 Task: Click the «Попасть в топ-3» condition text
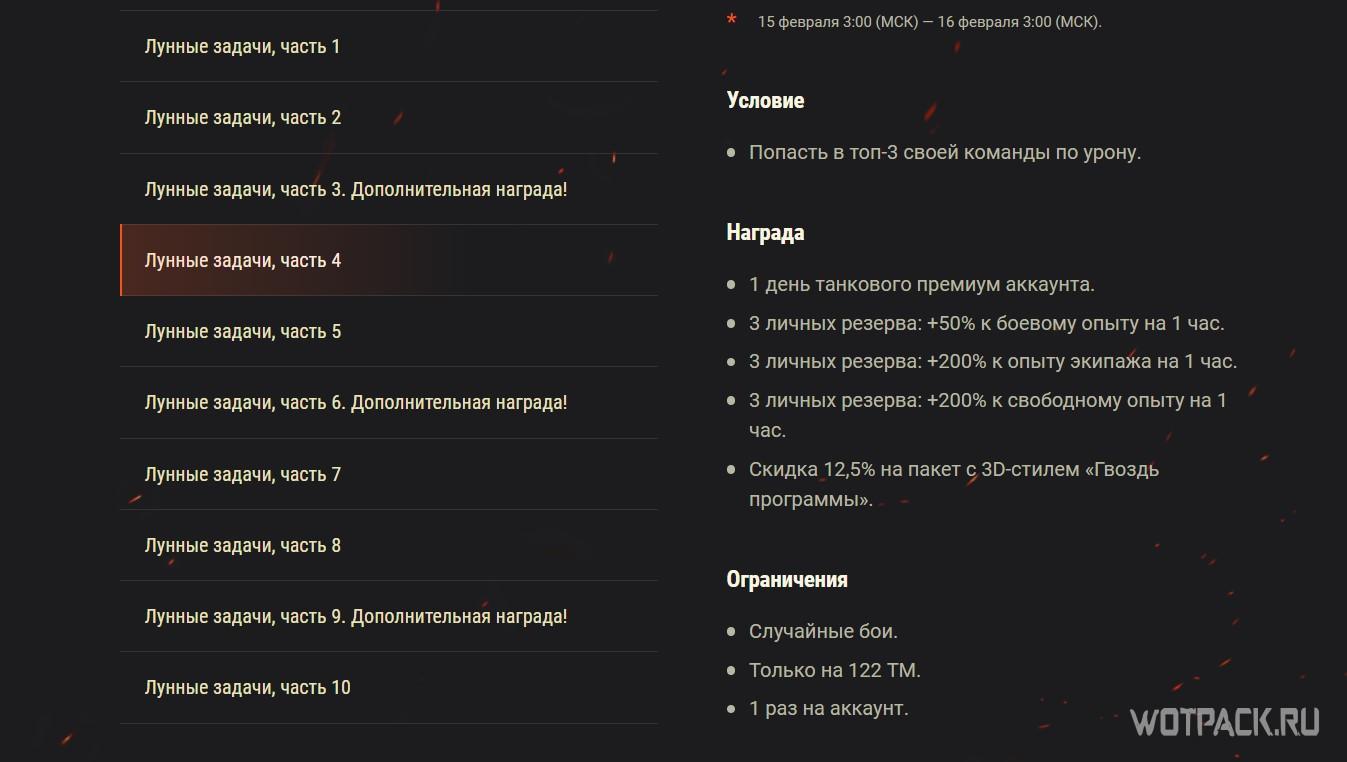(944, 153)
